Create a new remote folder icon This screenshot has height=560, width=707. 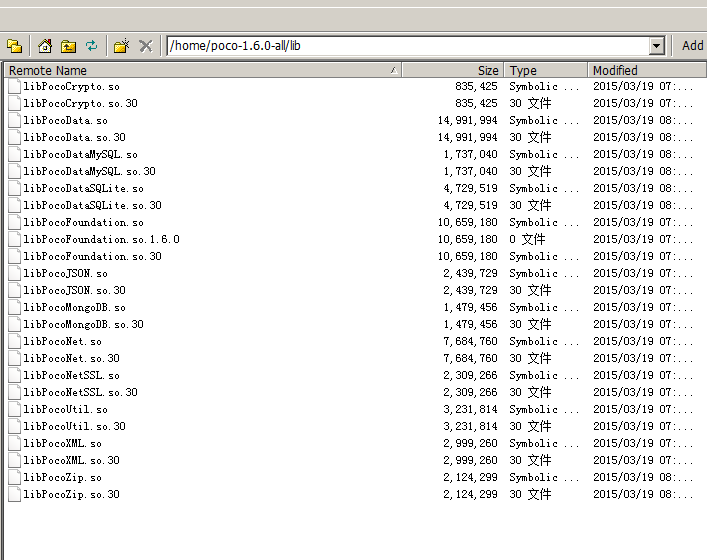[121, 46]
